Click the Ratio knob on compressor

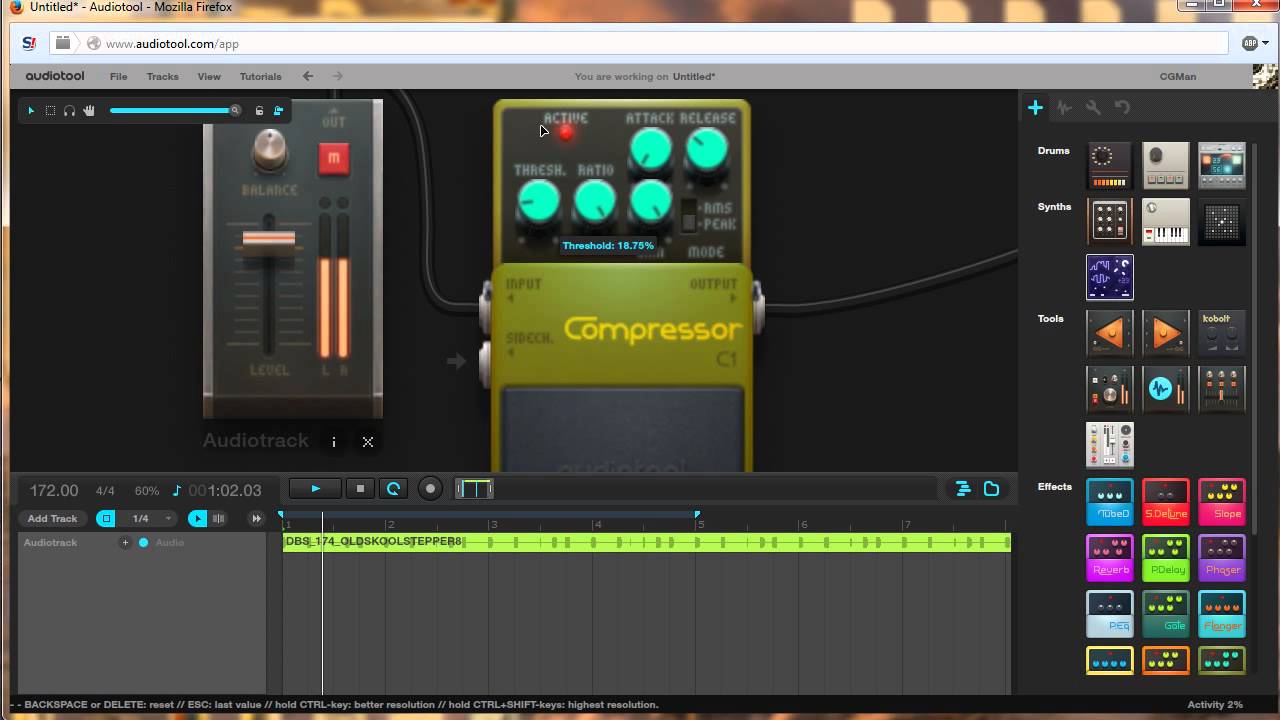[595, 202]
